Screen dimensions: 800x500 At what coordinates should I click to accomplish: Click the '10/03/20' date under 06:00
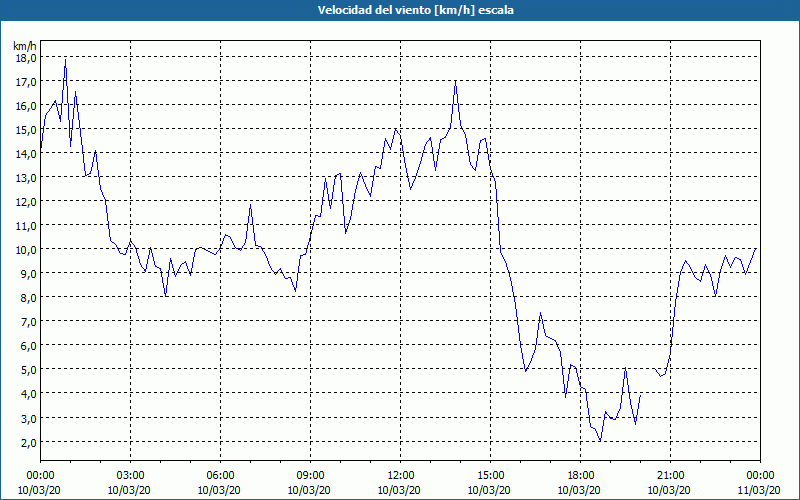pyautogui.click(x=219, y=490)
